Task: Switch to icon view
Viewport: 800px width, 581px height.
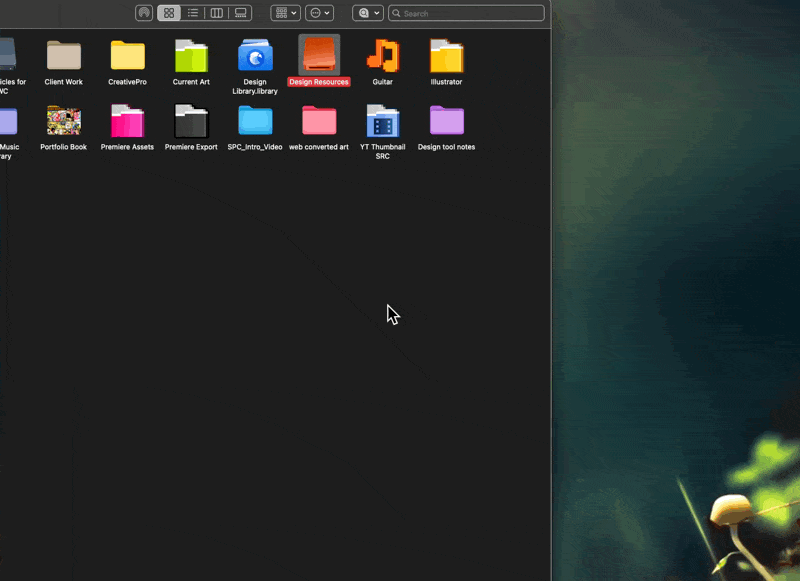Action: point(169,13)
